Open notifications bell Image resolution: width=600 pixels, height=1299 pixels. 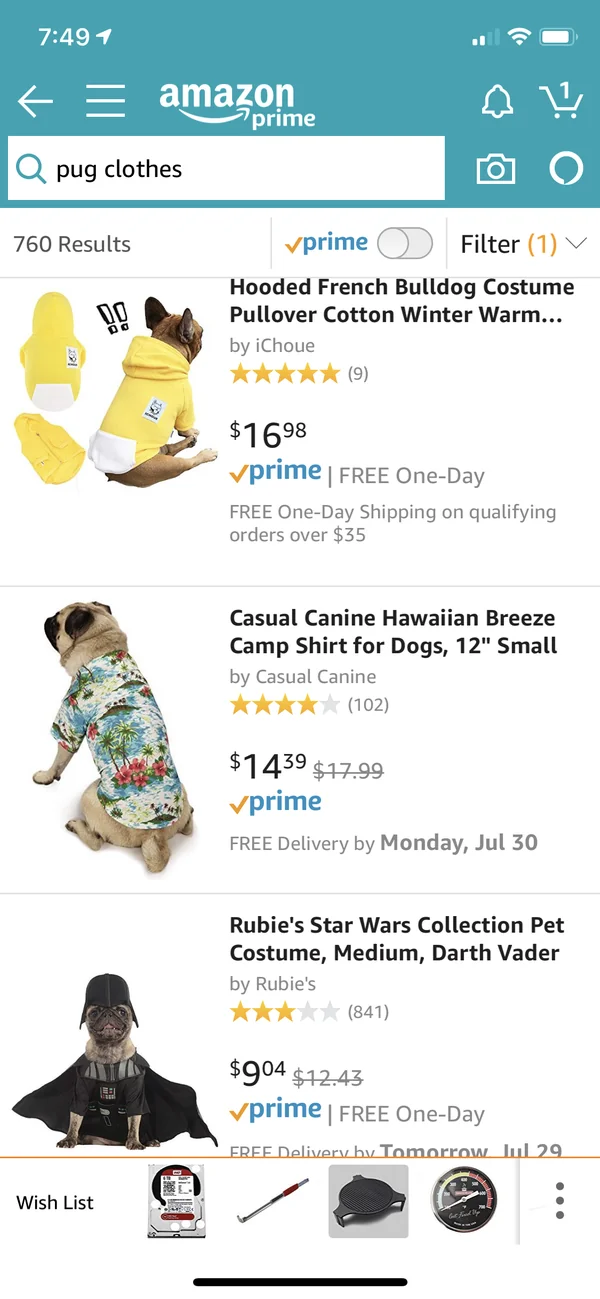pos(497,100)
